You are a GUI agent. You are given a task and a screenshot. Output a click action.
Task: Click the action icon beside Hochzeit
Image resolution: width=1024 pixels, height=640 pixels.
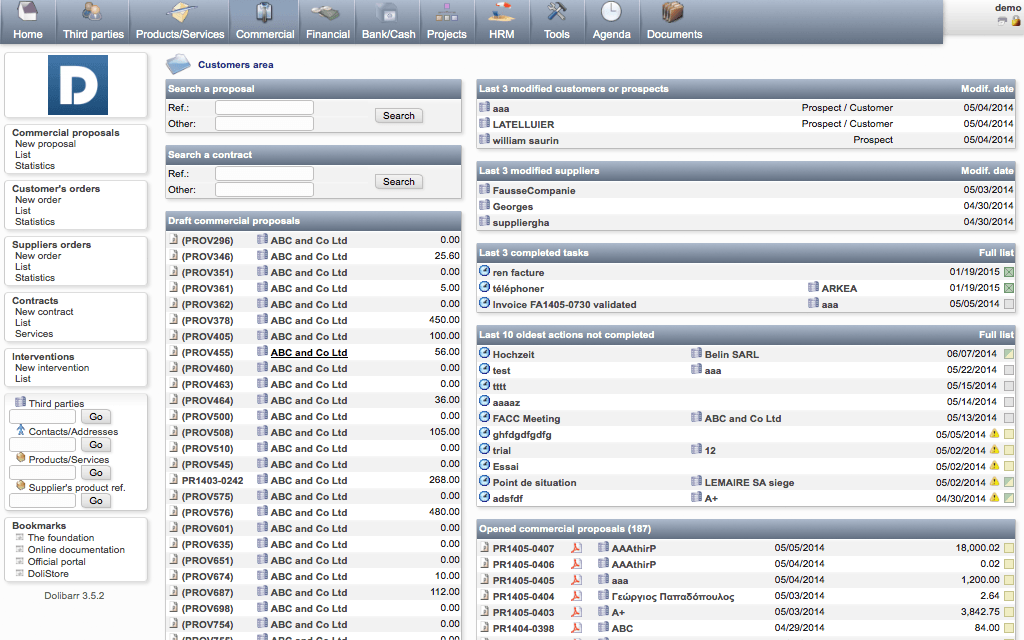click(485, 354)
